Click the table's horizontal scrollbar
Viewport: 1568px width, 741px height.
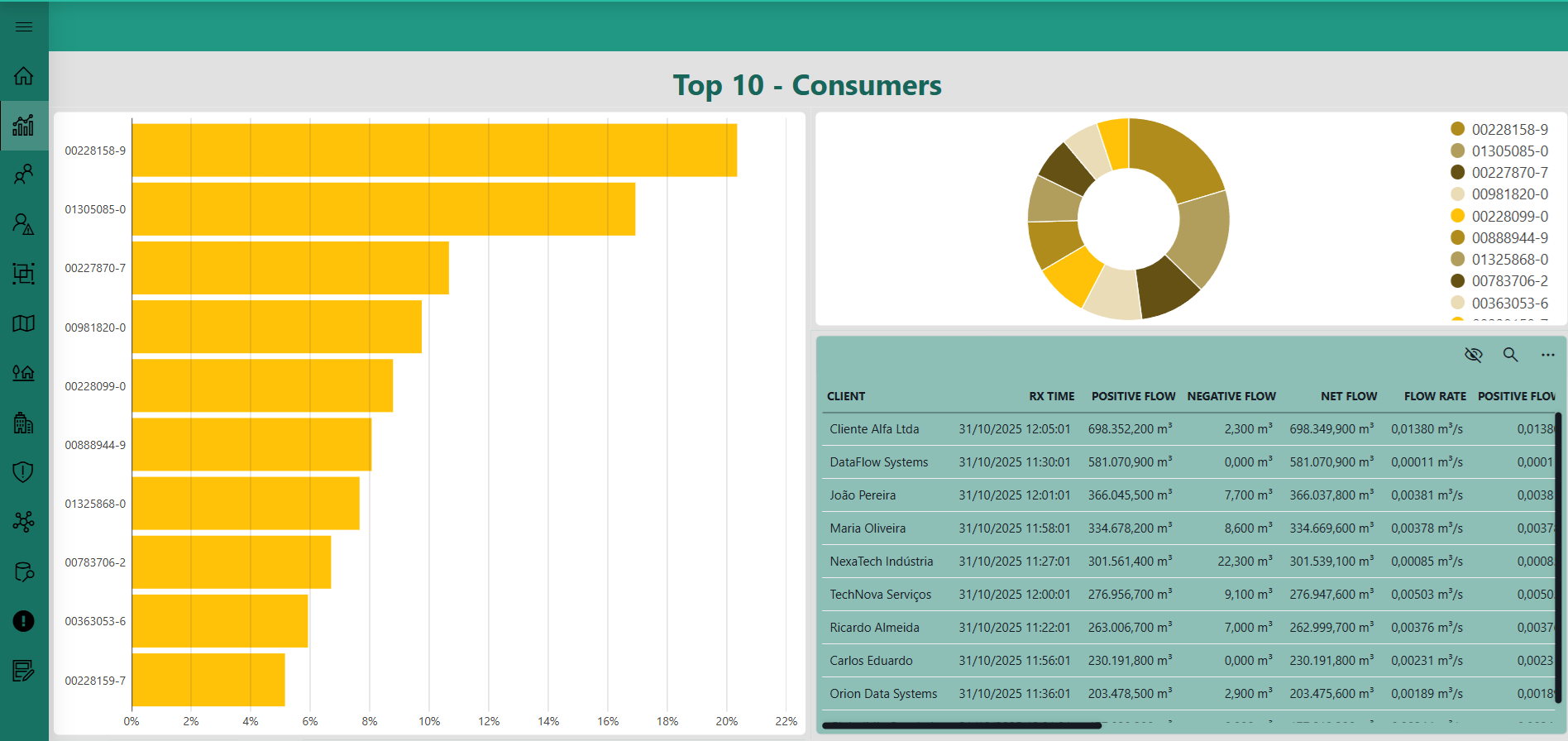[x=961, y=726]
